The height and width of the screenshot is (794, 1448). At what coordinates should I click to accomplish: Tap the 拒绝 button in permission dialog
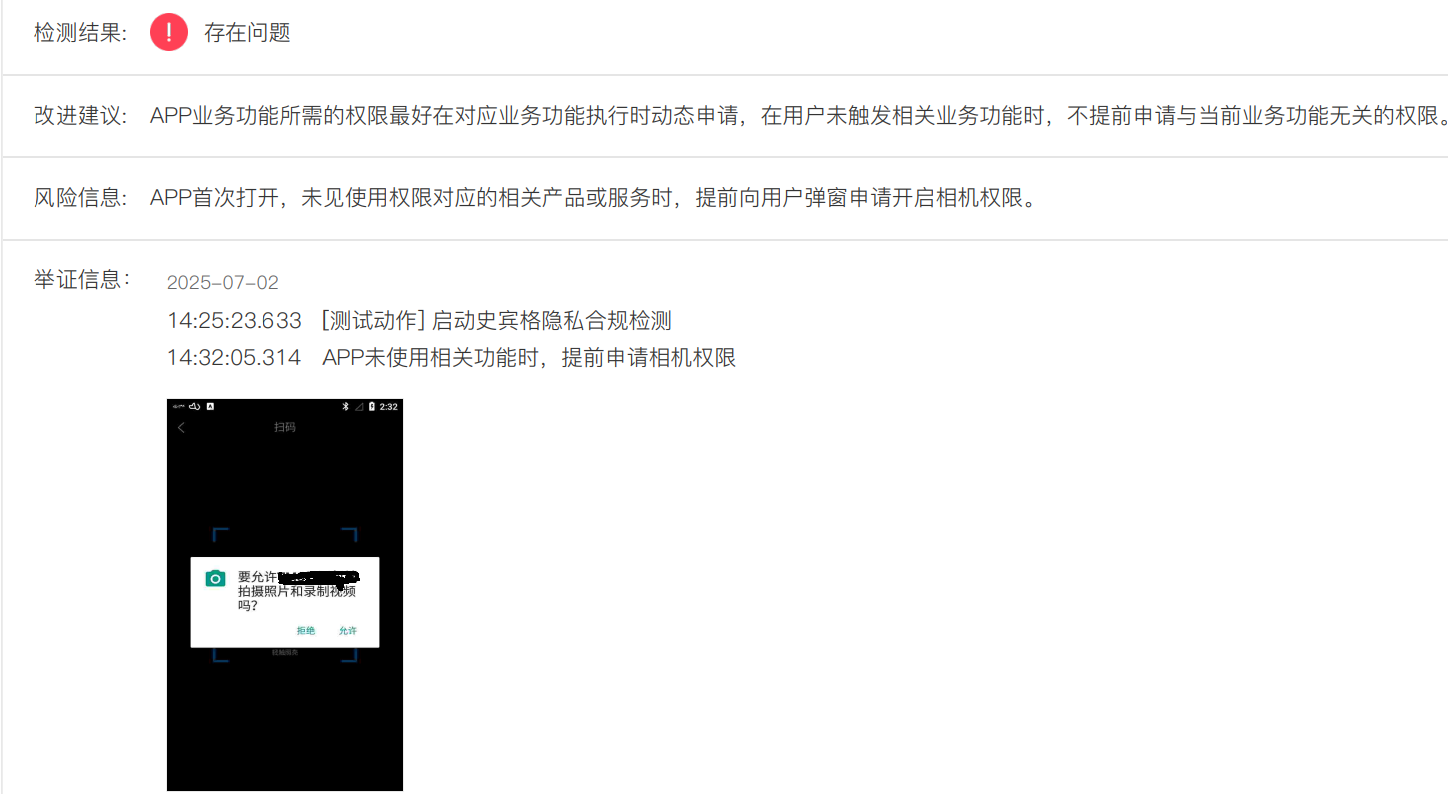306,630
